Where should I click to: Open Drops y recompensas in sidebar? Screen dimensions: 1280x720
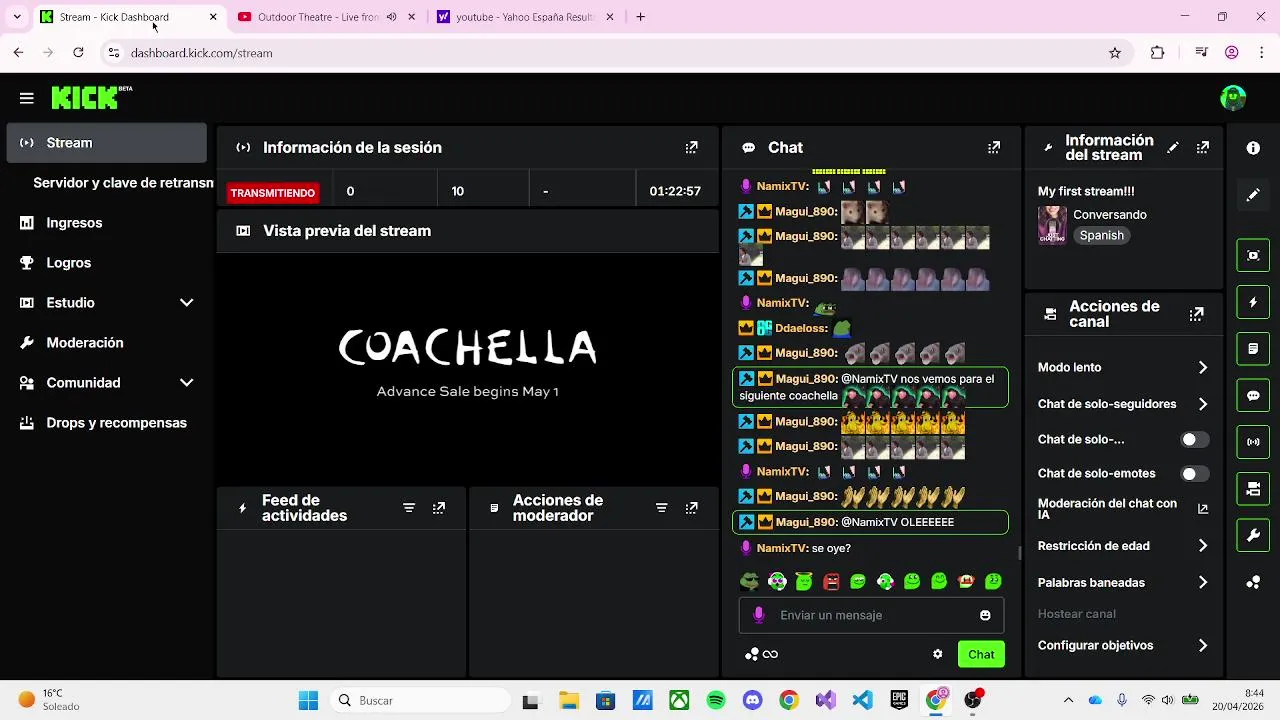click(x=106, y=423)
